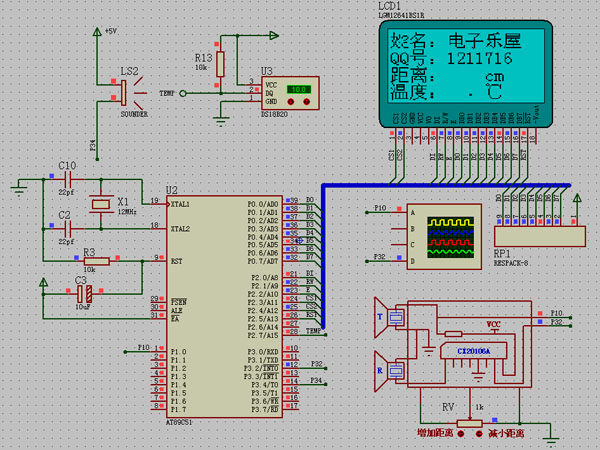This screenshot has width=600, height=450.
Task: Click the P3.4/T0 pin label
Action: click(x=265, y=385)
